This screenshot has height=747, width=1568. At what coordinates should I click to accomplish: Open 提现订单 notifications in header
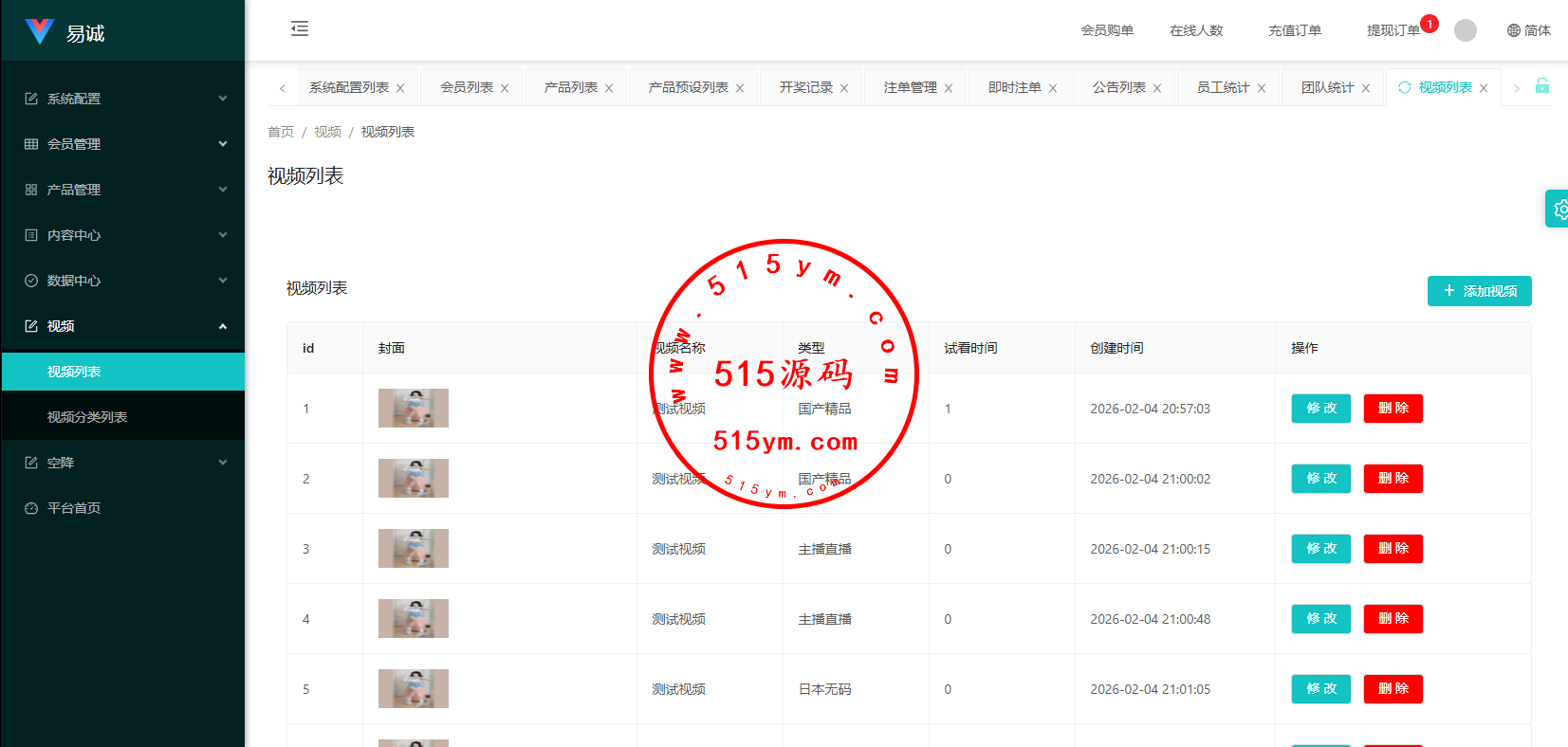point(1393,30)
